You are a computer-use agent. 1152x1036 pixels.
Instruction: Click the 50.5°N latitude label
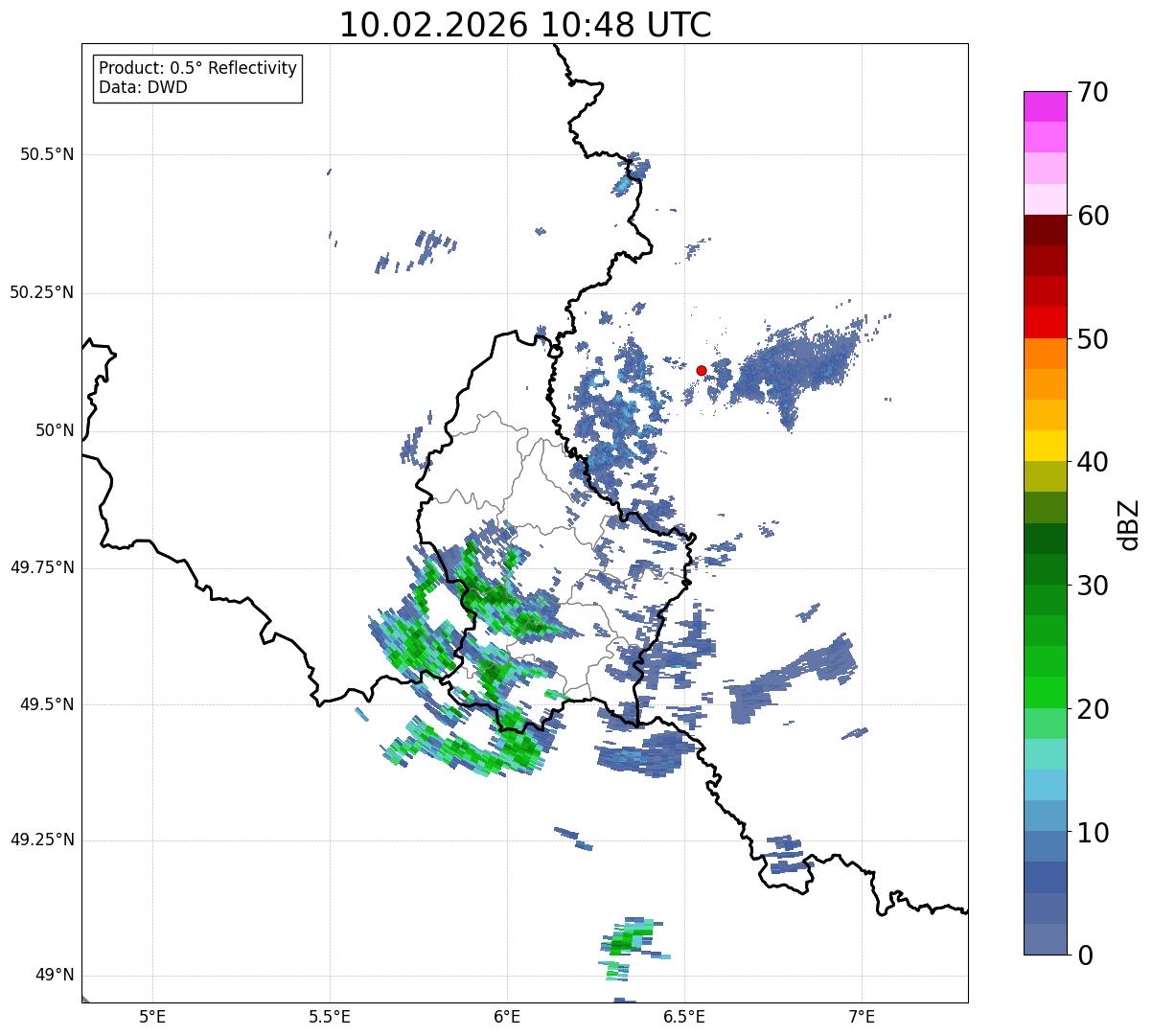click(x=47, y=154)
